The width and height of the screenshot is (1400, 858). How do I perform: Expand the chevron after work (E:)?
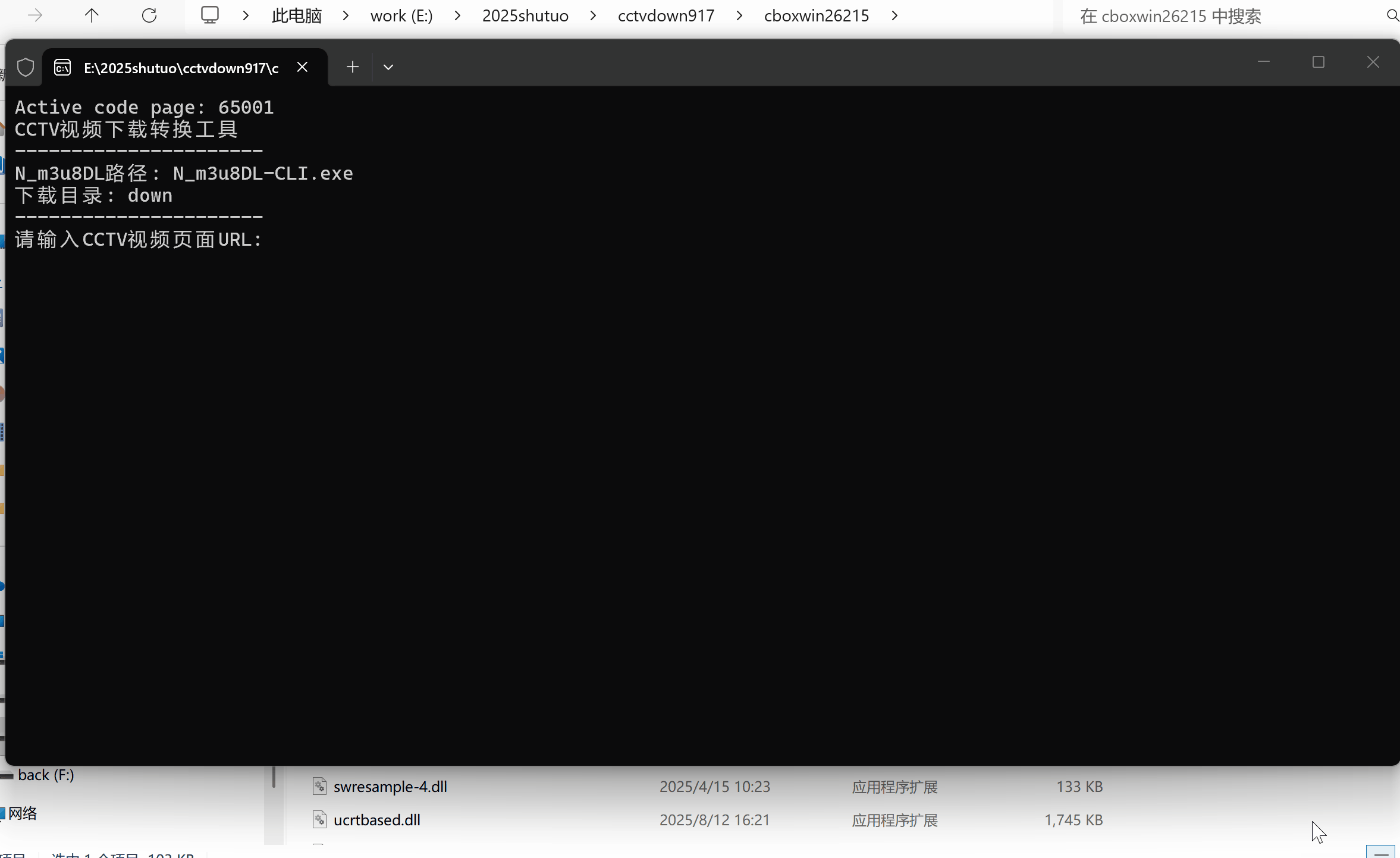[457, 15]
